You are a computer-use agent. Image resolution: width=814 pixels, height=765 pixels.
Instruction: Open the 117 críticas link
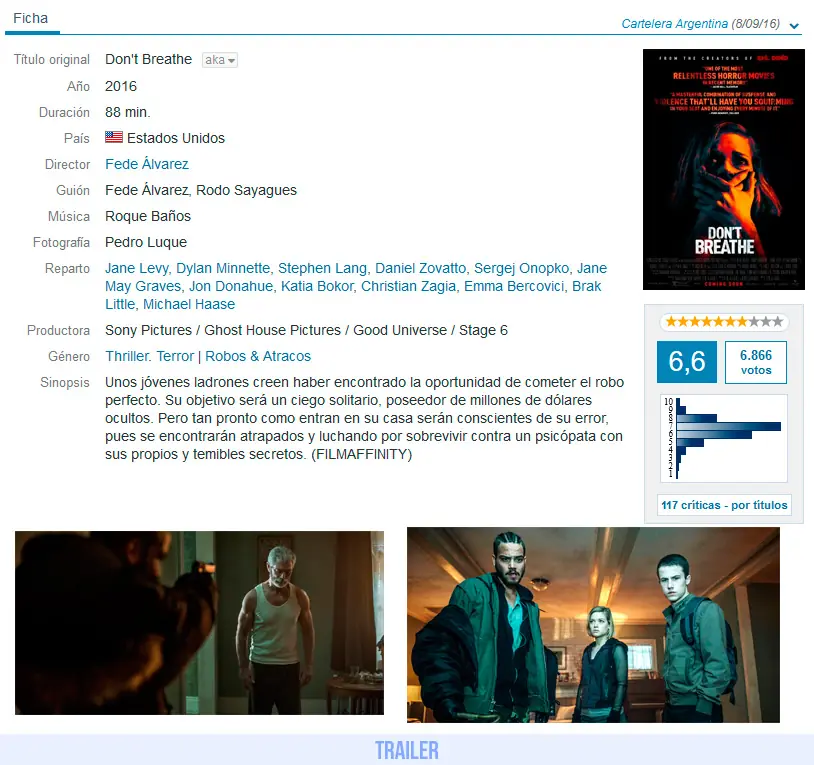(x=691, y=505)
